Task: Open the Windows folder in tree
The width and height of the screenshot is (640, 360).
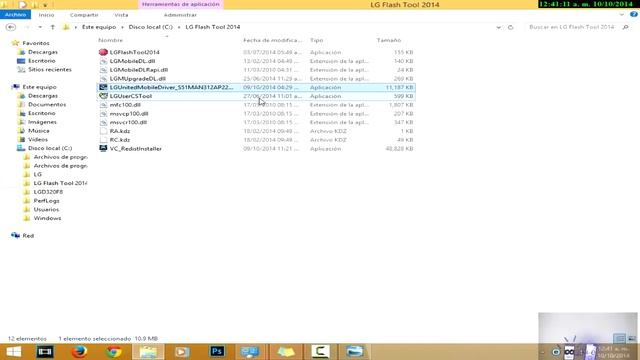Action: tap(47, 218)
